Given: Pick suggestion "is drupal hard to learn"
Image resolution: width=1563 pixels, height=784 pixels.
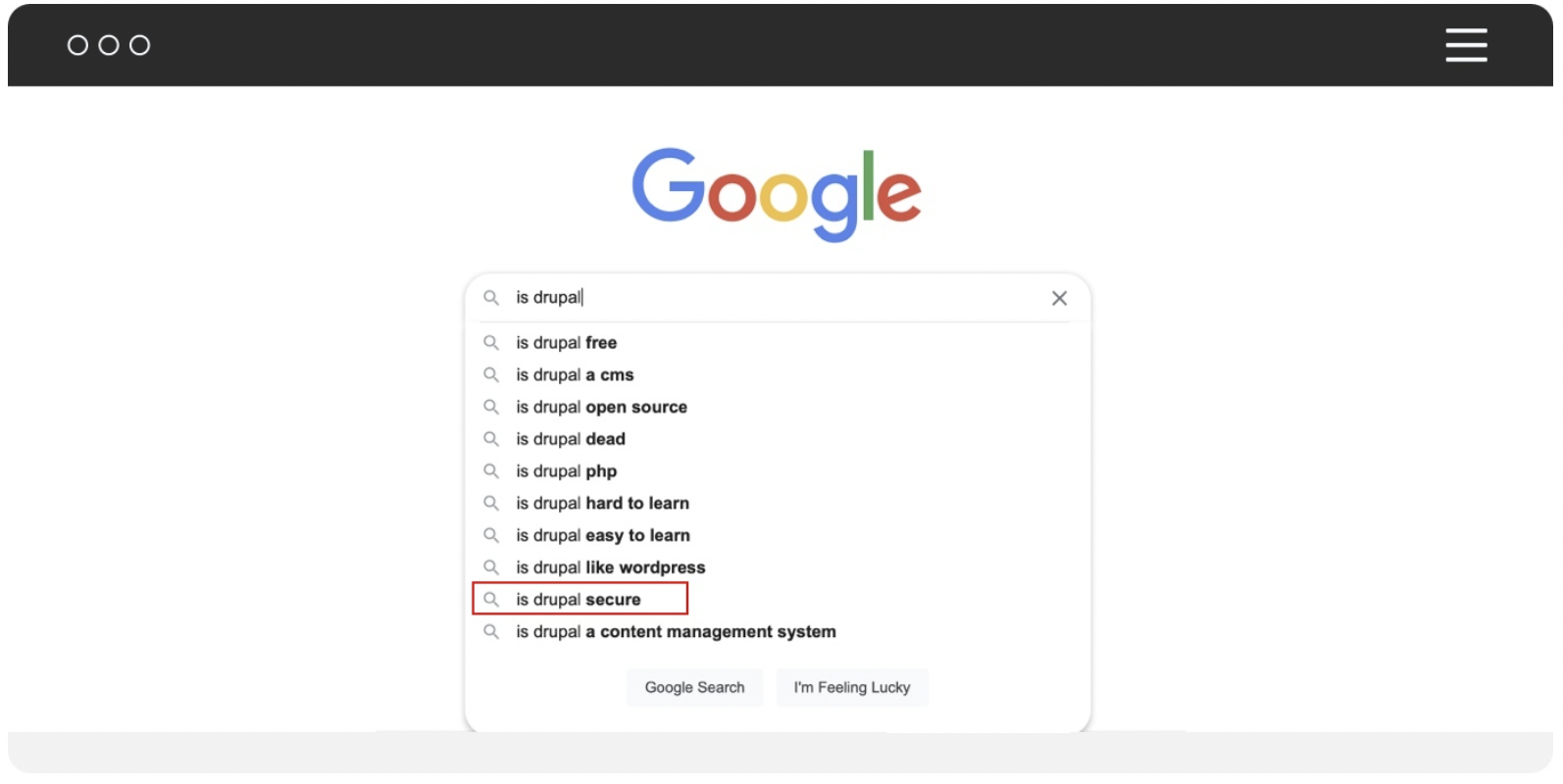Looking at the screenshot, I should [x=602, y=504].
